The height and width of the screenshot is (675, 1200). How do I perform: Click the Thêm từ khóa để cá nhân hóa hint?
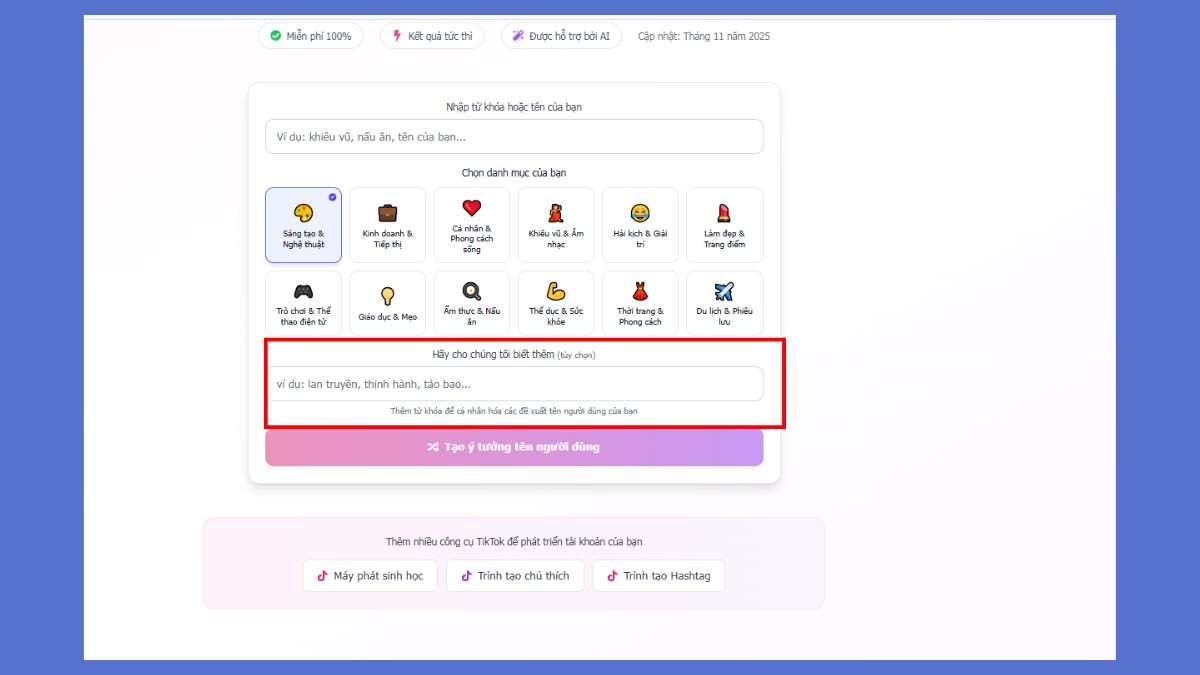pyautogui.click(x=514, y=411)
